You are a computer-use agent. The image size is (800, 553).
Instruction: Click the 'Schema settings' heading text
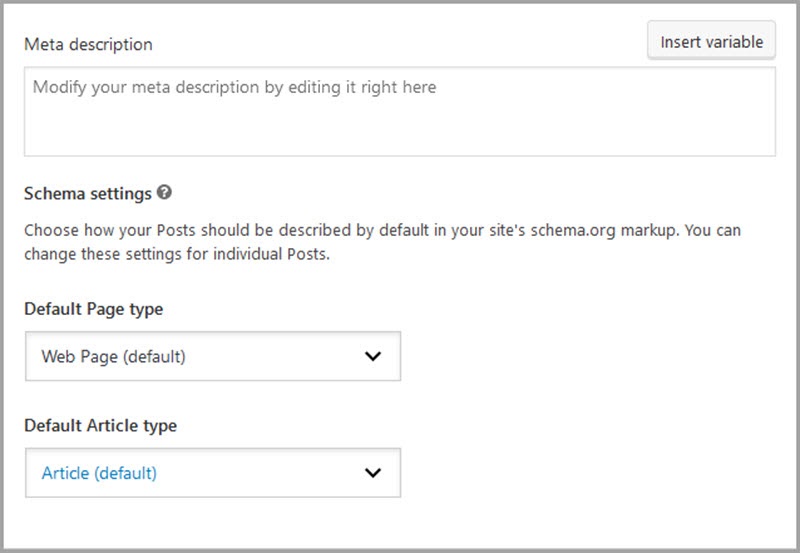[88, 193]
